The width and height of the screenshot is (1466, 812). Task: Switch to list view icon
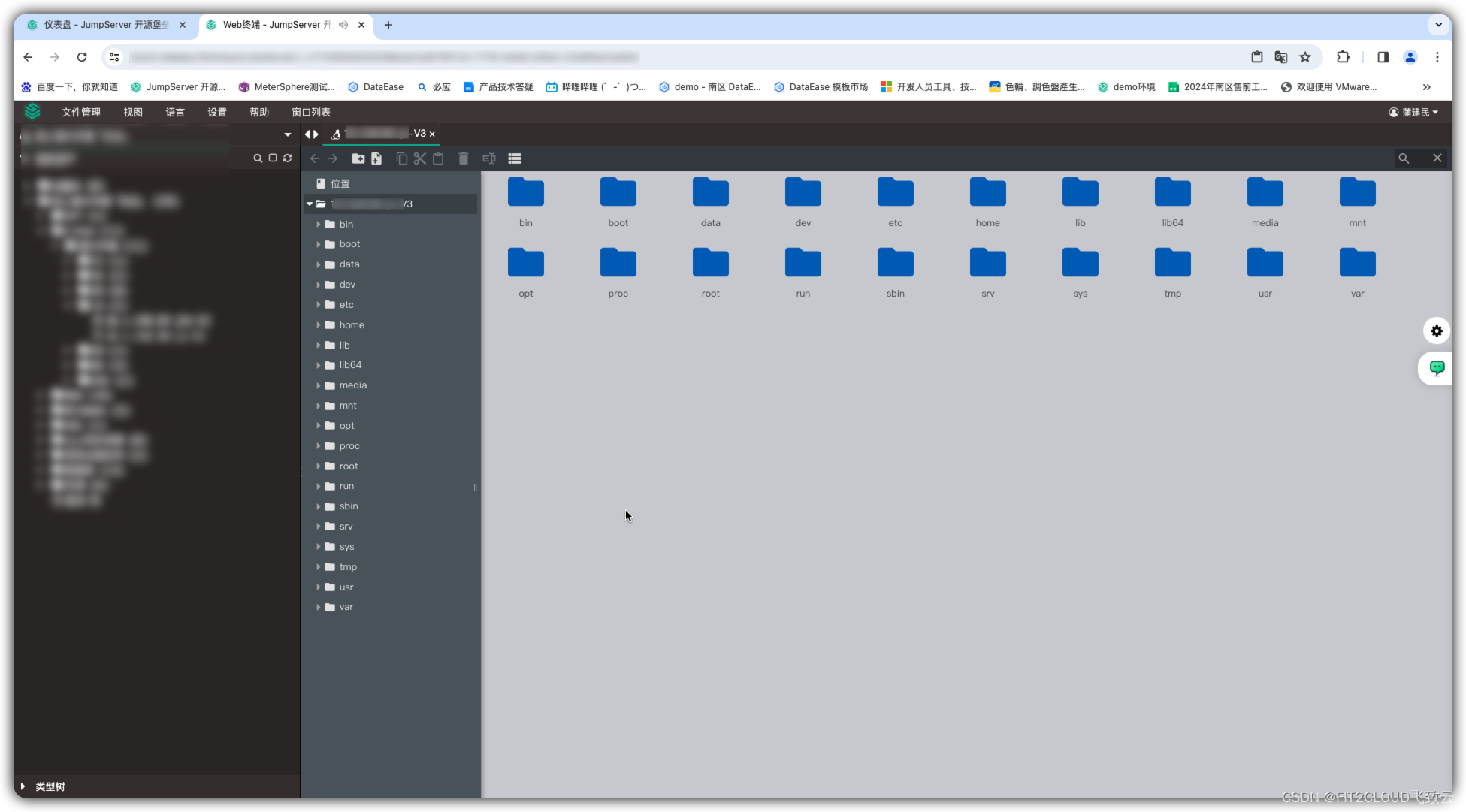click(x=515, y=158)
